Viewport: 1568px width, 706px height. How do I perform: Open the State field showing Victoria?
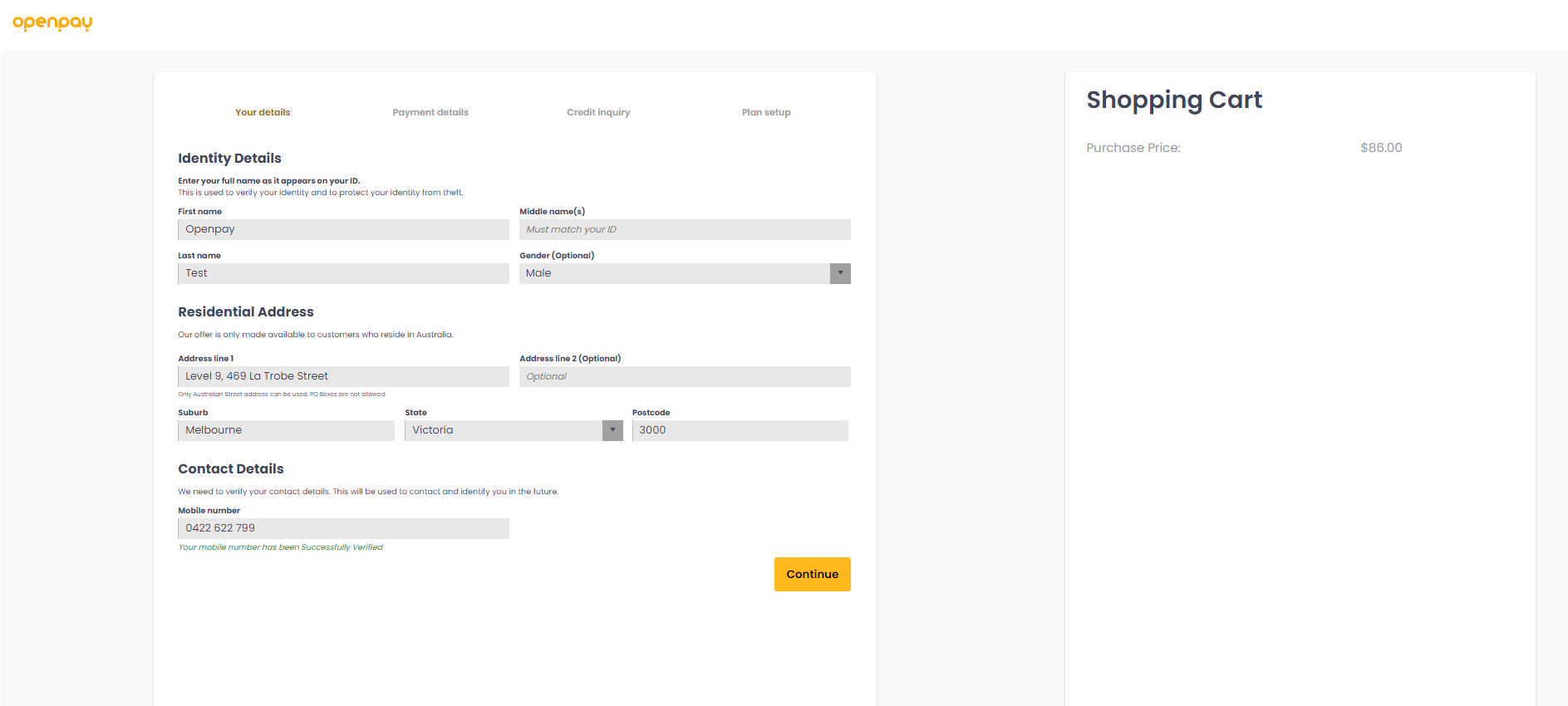(x=503, y=430)
